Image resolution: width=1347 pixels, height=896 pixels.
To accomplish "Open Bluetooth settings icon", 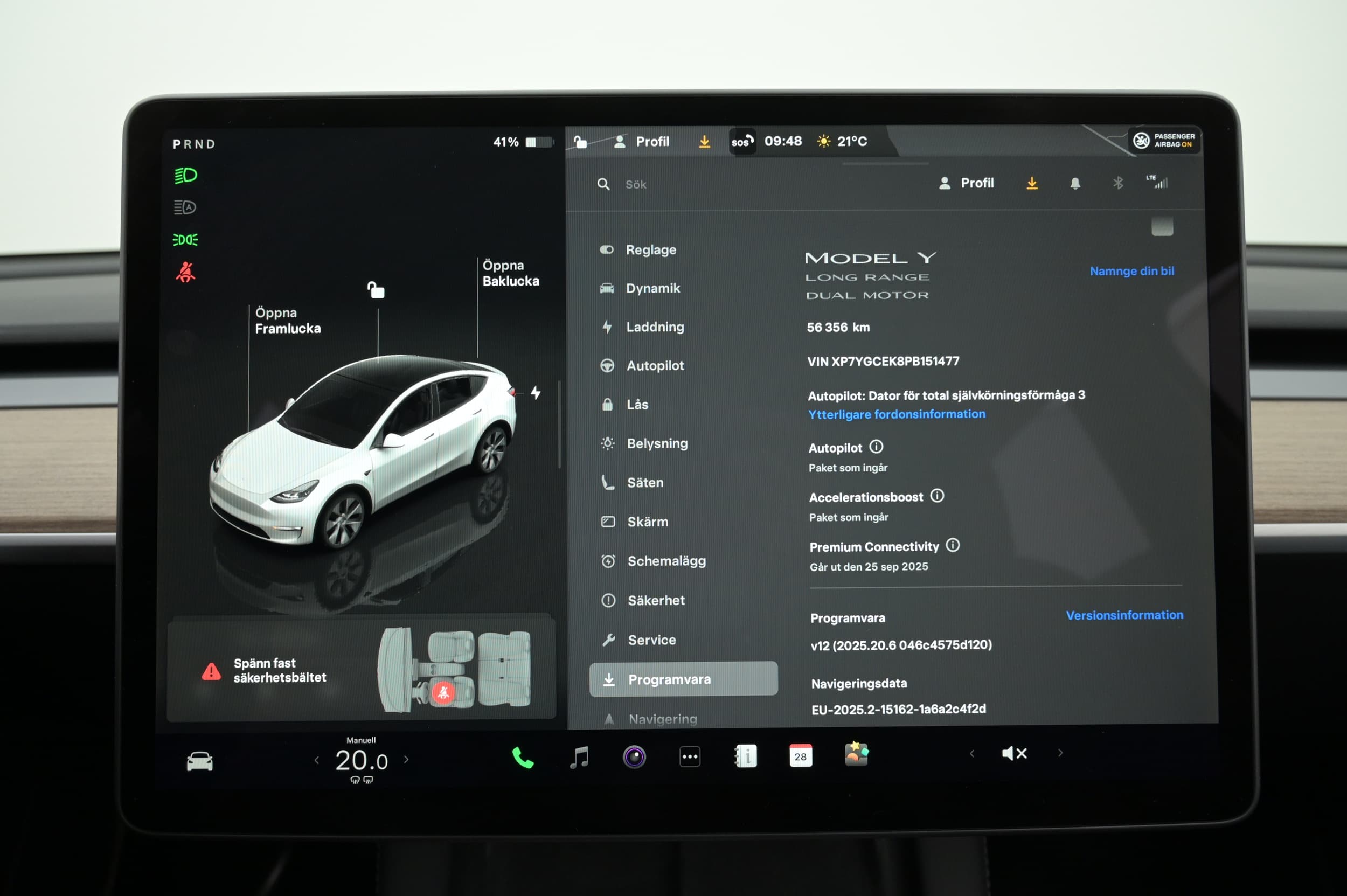I will tap(1118, 183).
